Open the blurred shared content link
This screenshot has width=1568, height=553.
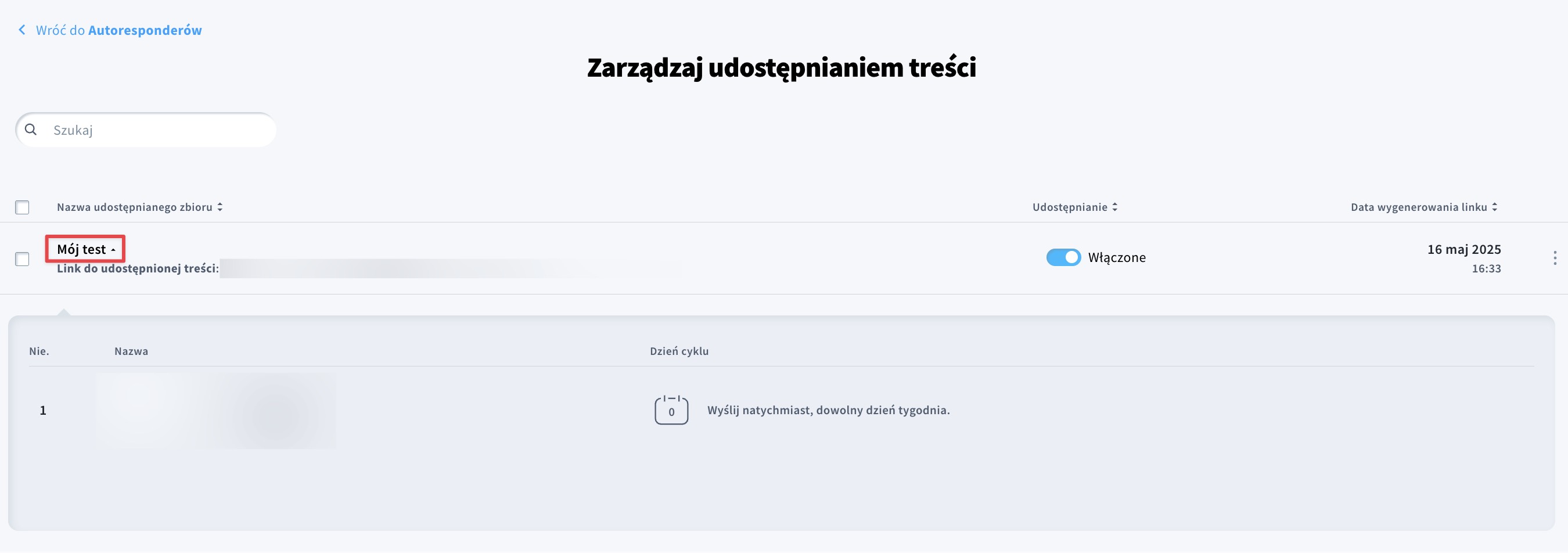coord(451,268)
